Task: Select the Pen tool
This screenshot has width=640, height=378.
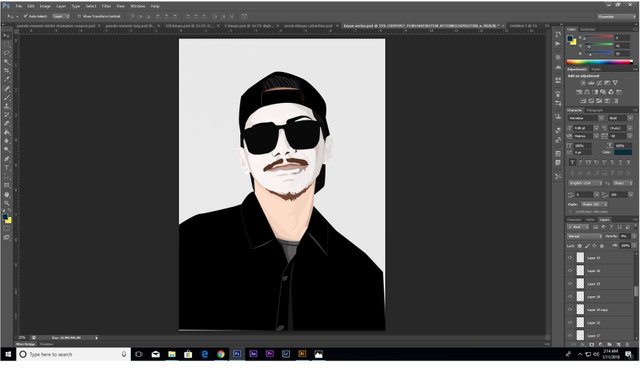Action: pos(7,159)
